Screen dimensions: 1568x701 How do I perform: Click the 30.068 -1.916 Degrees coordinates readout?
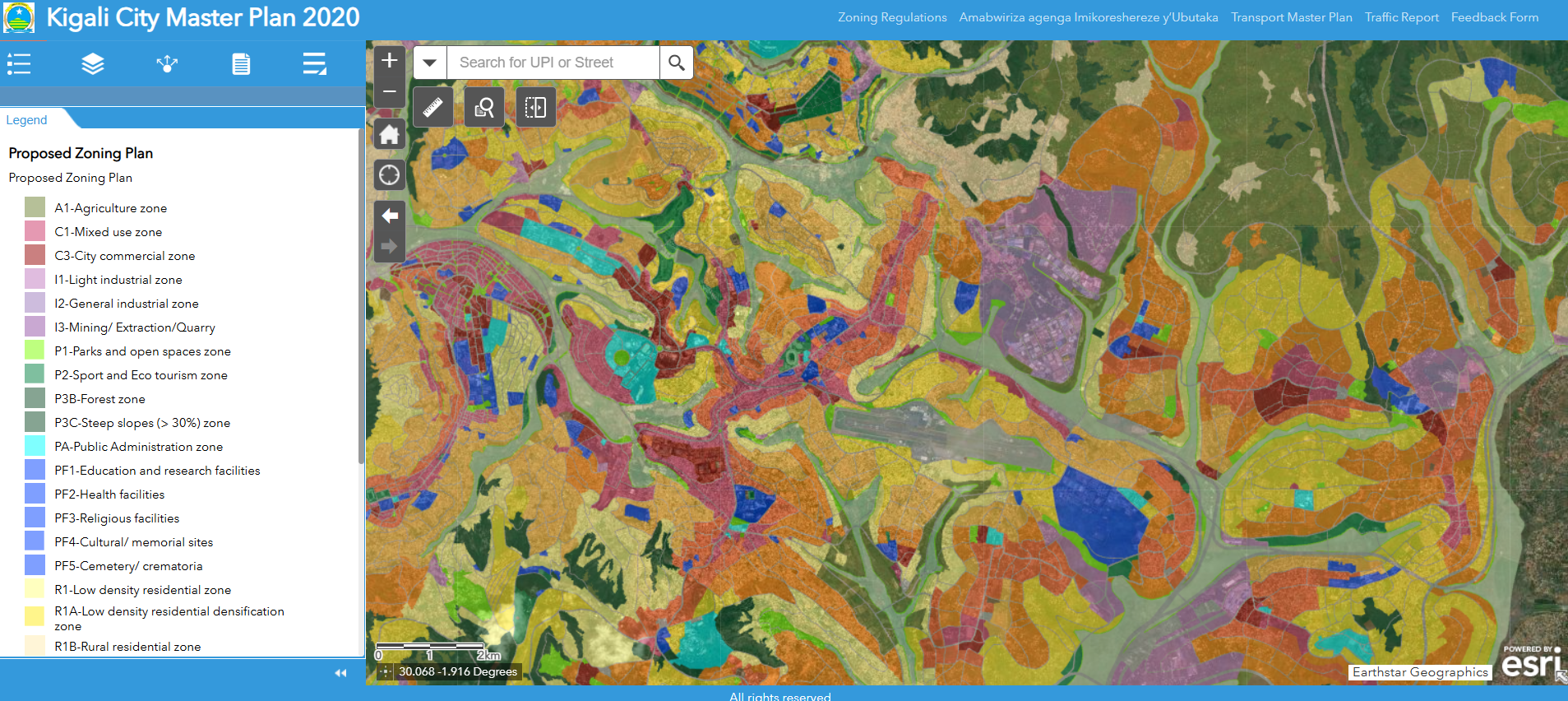[458, 672]
